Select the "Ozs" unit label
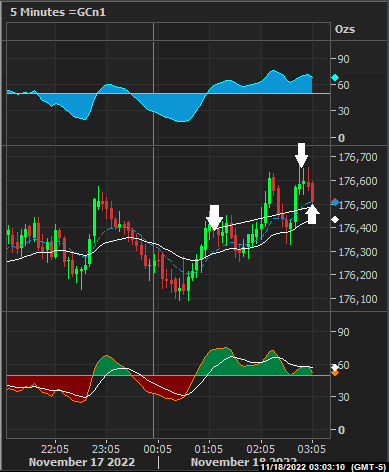The width and height of the screenshot is (389, 472). pos(345,29)
